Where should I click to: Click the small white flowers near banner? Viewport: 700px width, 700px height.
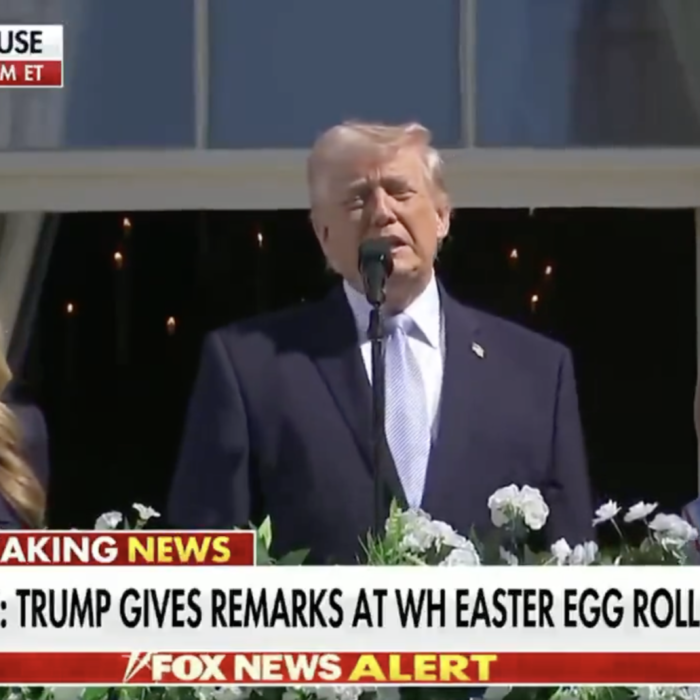pos(127,517)
